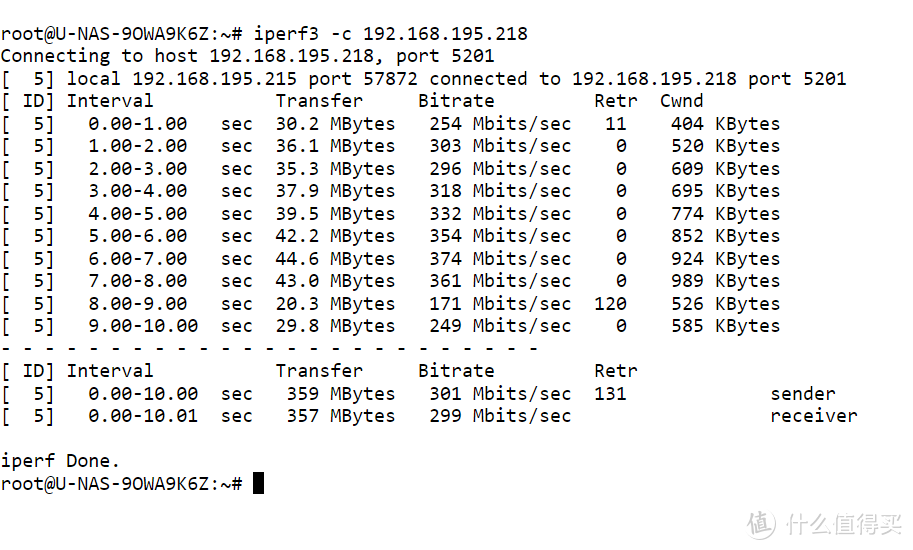The image size is (913, 550).
Task: Click the 8.00-9.00 interval entry
Action: pos(137,303)
